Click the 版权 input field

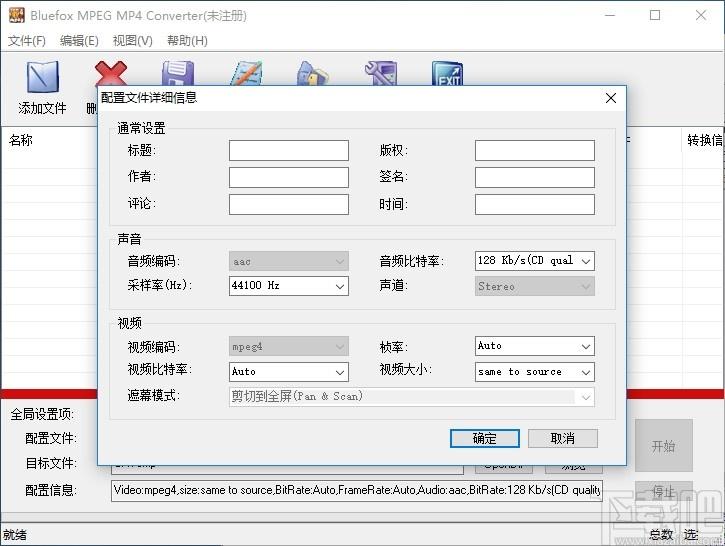(x=535, y=151)
